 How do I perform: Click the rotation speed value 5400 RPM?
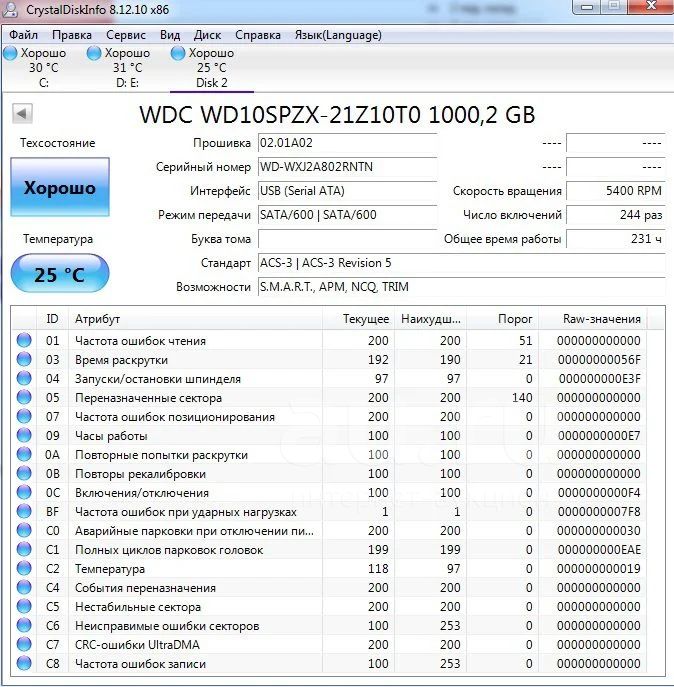(x=616, y=191)
